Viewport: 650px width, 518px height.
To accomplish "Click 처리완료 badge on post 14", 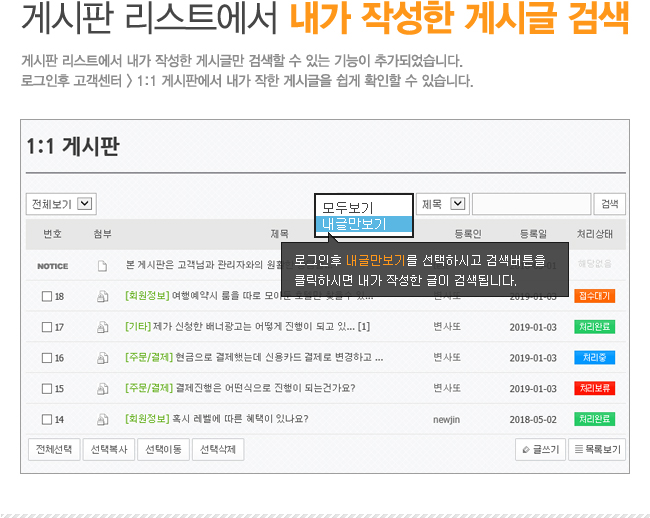I will tap(594, 419).
